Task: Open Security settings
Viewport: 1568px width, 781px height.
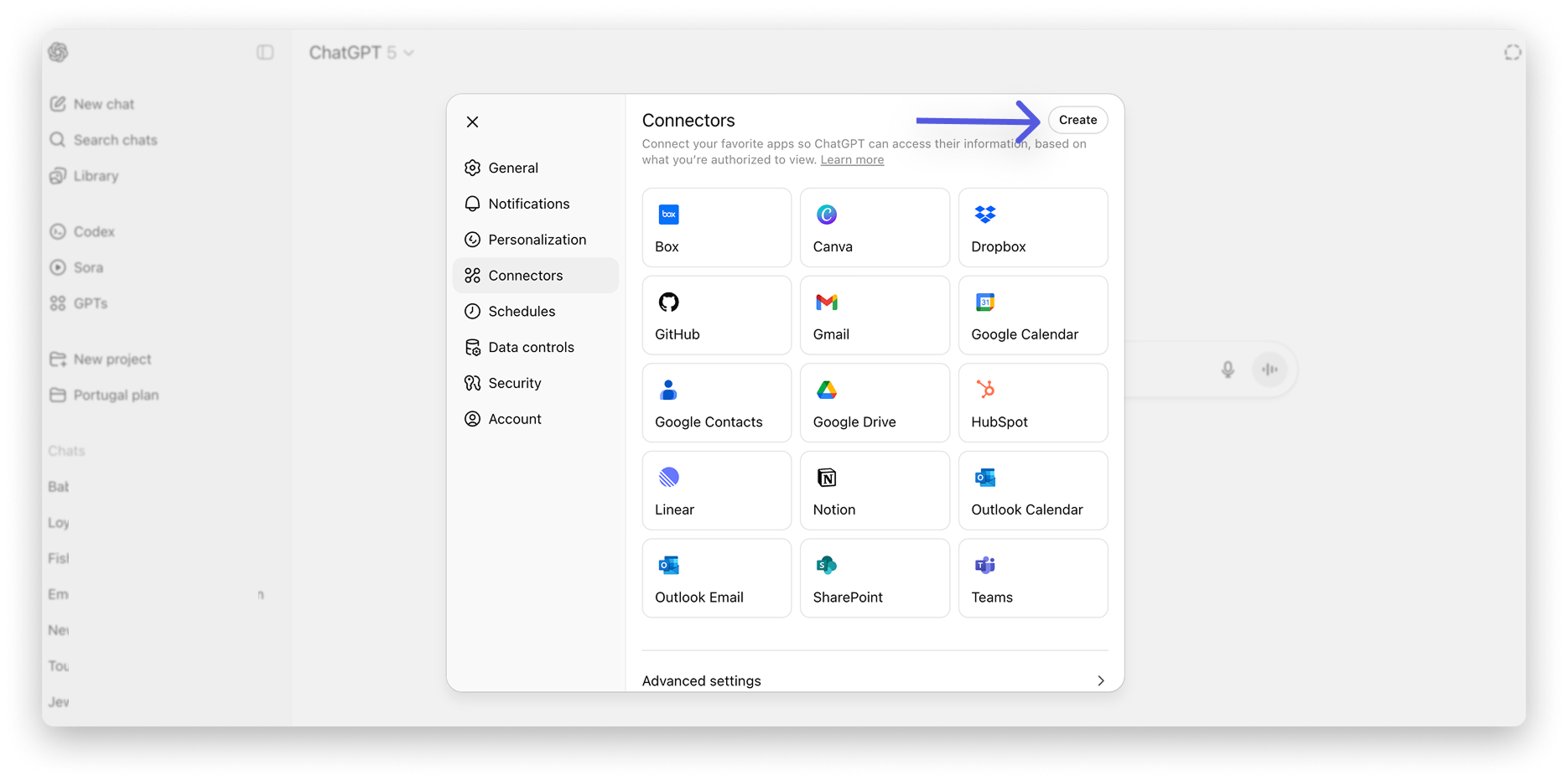Action: point(536,383)
